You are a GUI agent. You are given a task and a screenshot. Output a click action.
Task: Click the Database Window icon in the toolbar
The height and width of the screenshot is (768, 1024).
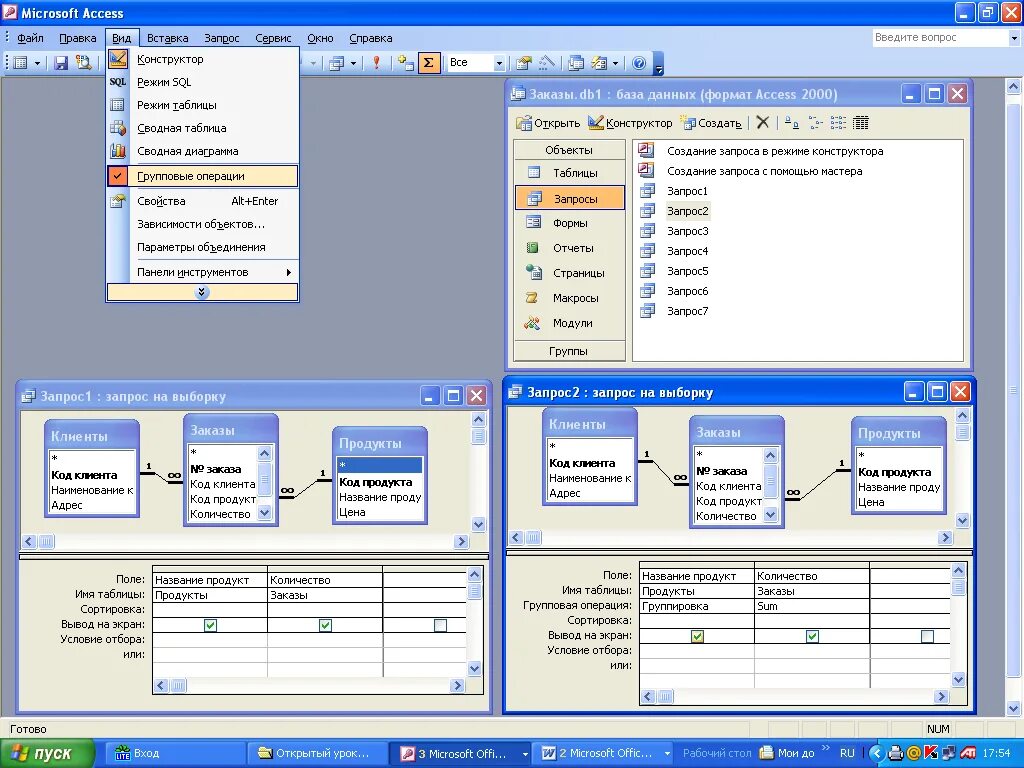click(576, 63)
